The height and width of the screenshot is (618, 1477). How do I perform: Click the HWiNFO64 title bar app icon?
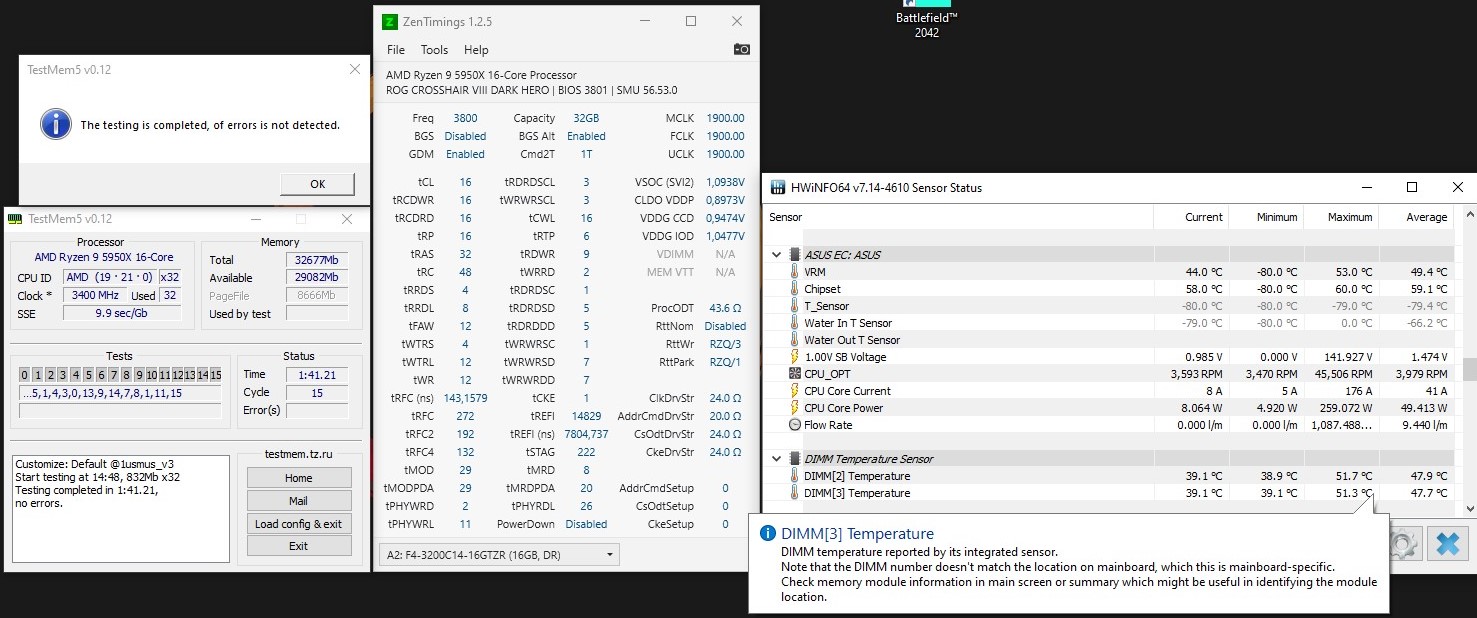pyautogui.click(x=777, y=187)
